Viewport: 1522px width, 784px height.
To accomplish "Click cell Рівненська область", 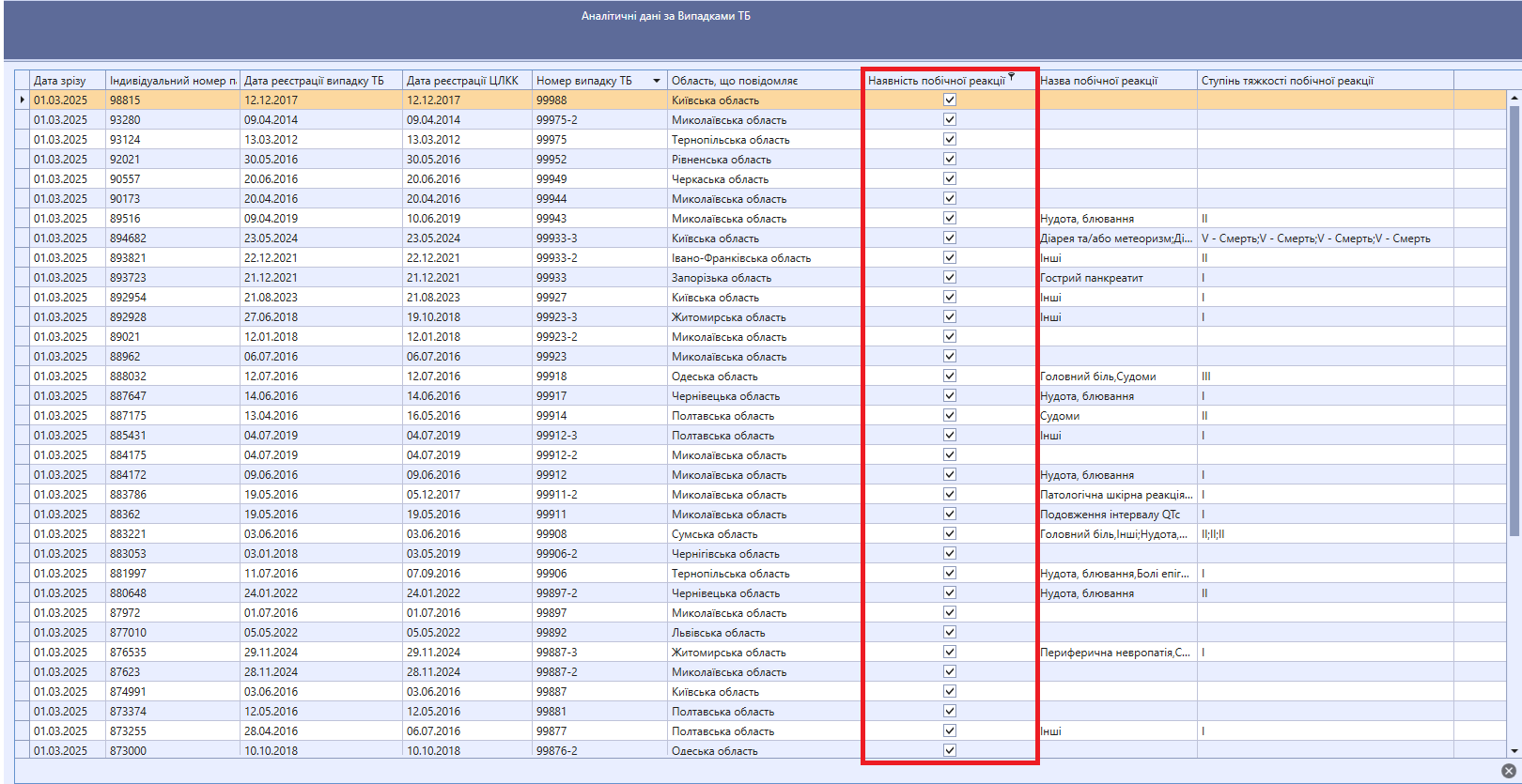I will [766, 160].
